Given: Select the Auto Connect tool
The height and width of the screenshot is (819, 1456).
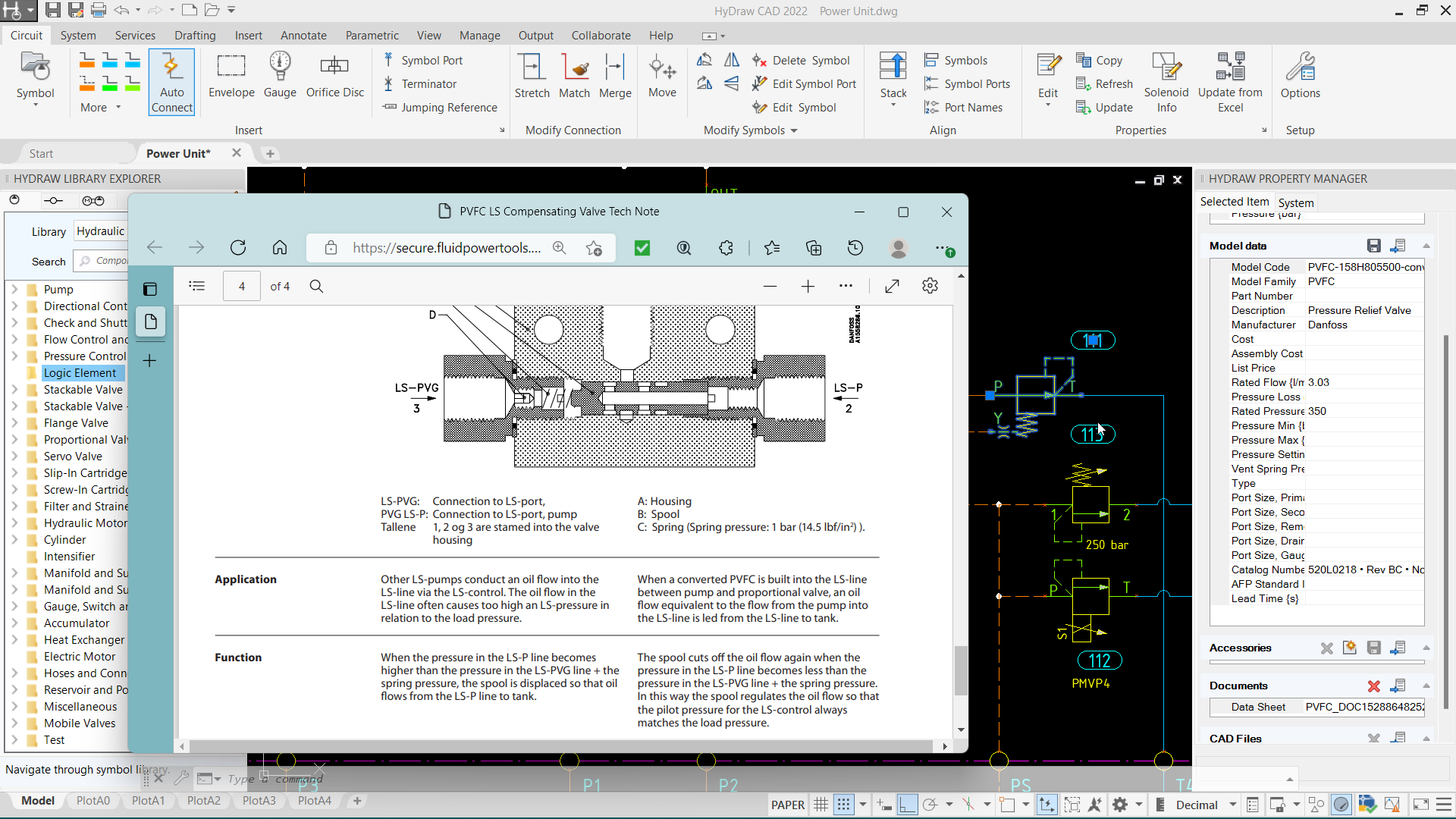Looking at the screenshot, I should tap(171, 81).
